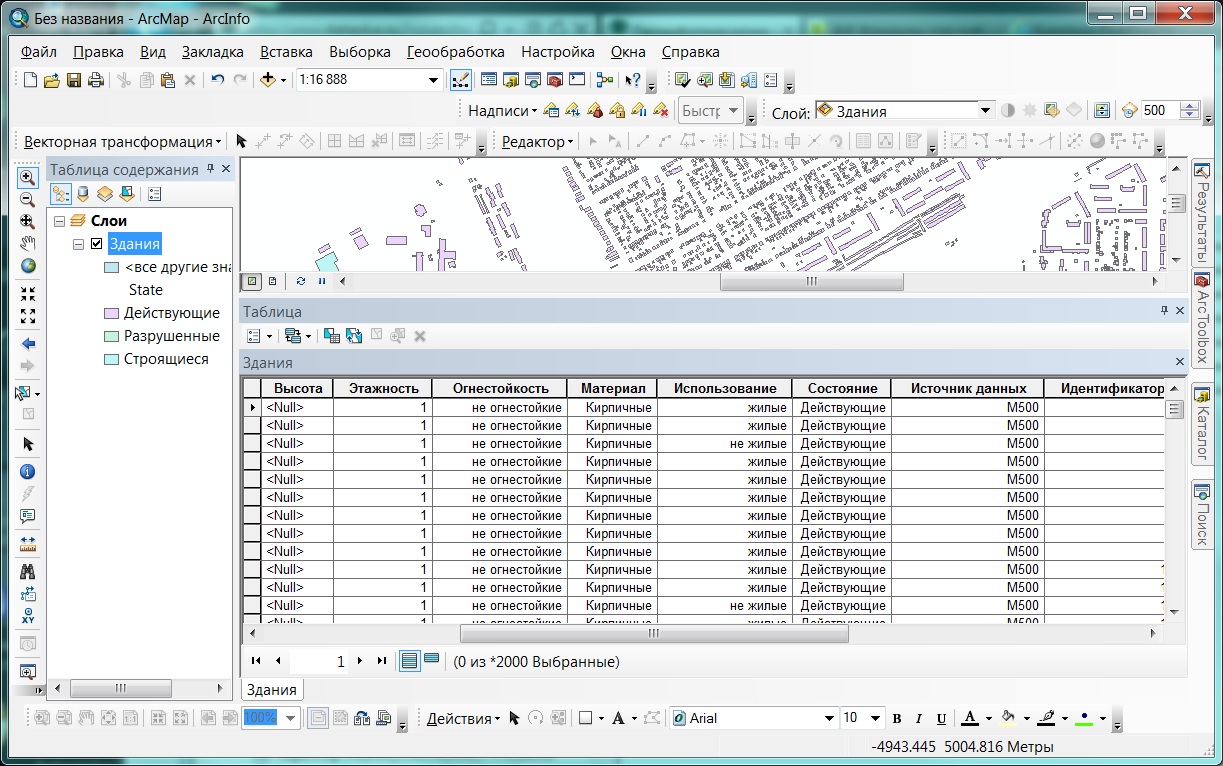This screenshot has height=766, width=1223.
Task: Open the Результаты side panel tab
Action: 1202,213
